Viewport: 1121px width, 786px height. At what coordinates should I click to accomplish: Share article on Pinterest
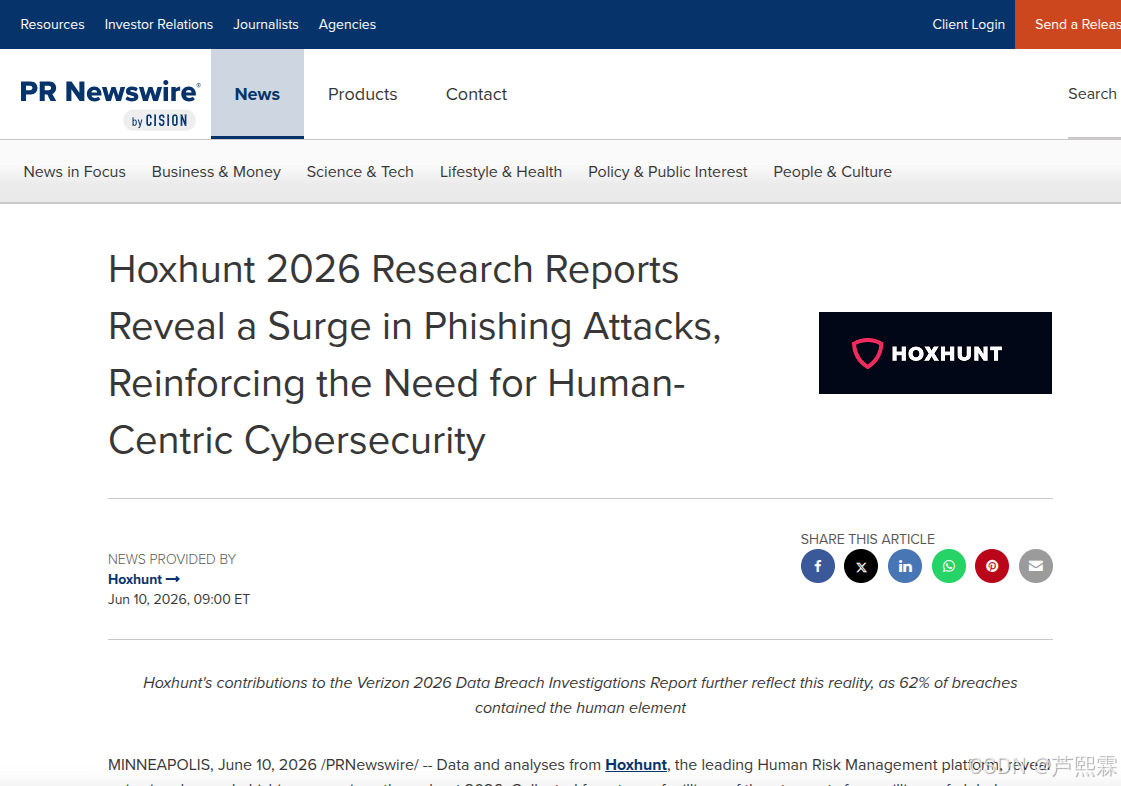[x=992, y=566]
